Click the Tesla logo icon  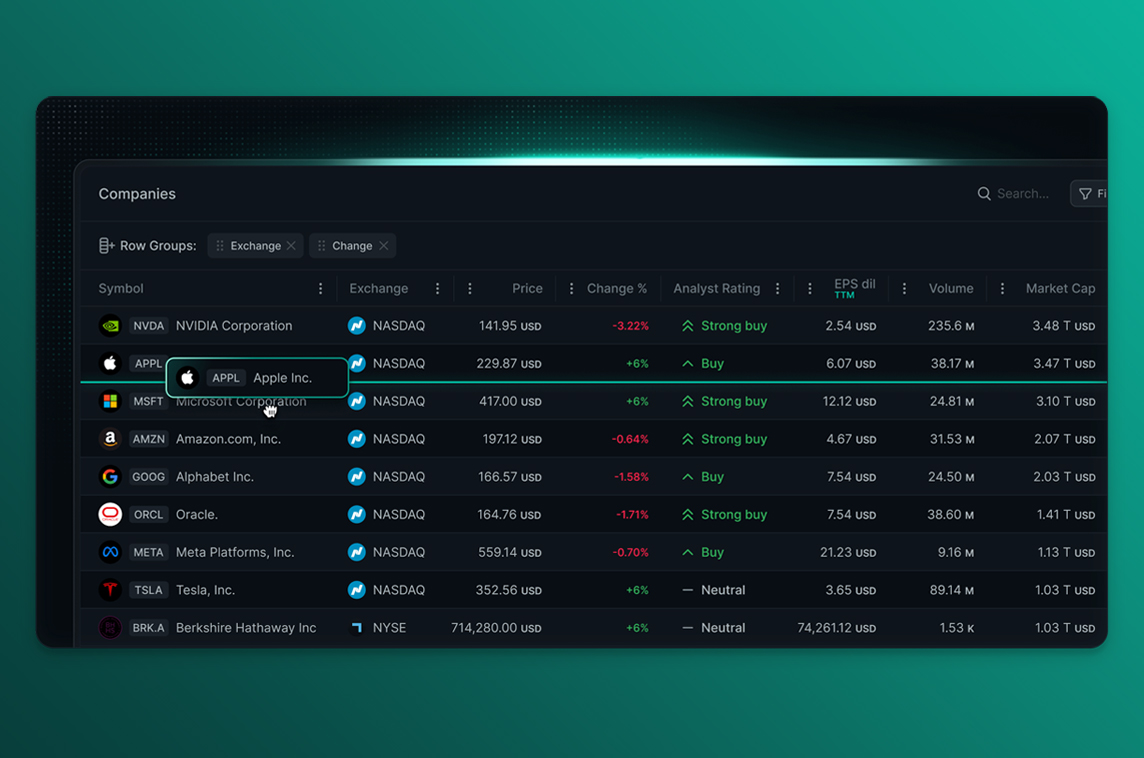click(110, 589)
